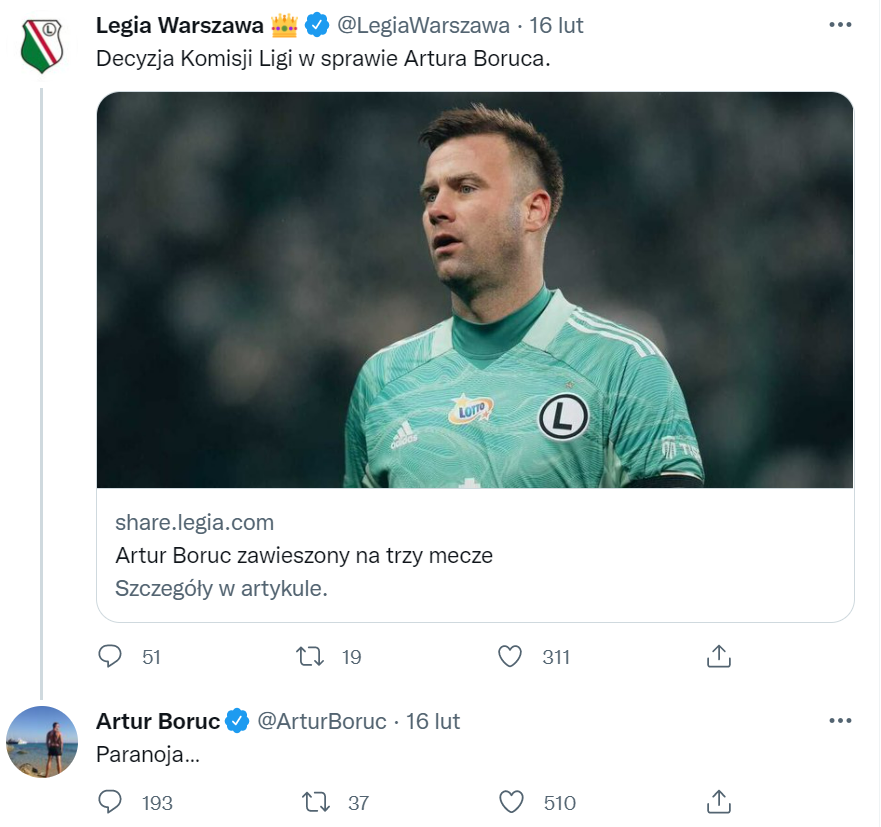Like Artur Boruc's Paranoja tweet
Image resolution: width=881 pixels, height=827 pixels.
click(x=511, y=802)
